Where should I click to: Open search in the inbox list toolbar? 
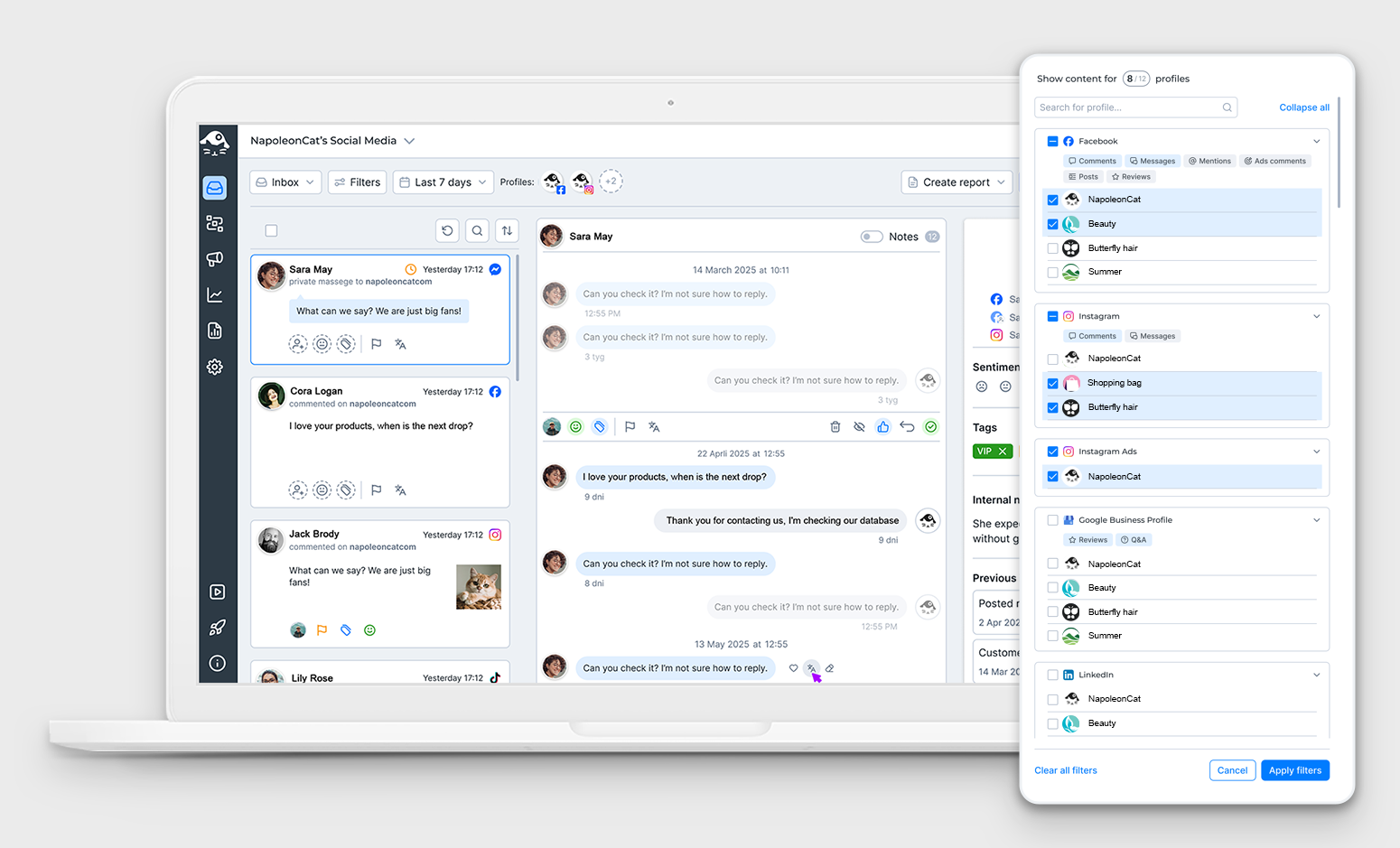click(x=477, y=231)
